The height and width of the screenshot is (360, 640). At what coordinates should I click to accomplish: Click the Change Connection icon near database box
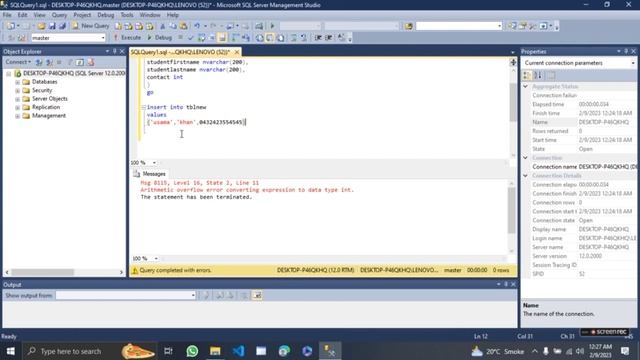(22, 38)
